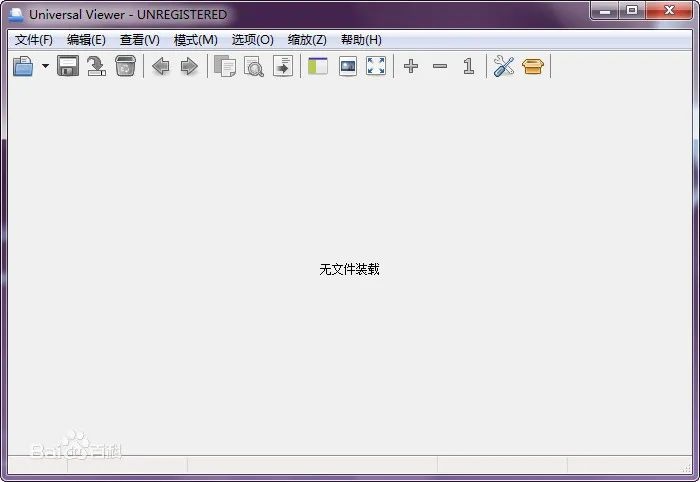
Task: Reset zoom with the 1 icon
Action: click(468, 66)
